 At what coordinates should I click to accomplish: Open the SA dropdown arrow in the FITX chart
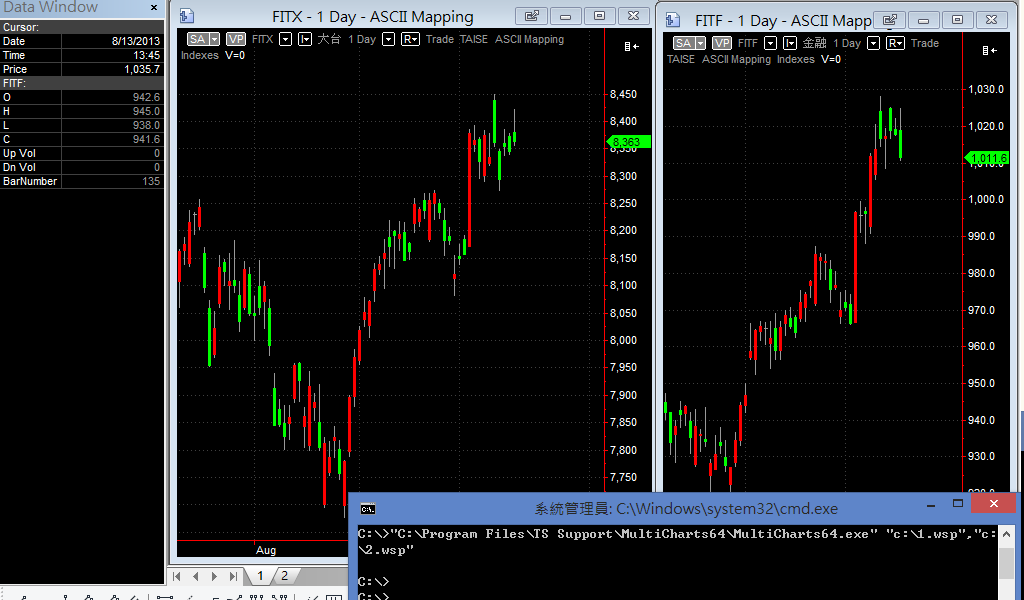[214, 39]
